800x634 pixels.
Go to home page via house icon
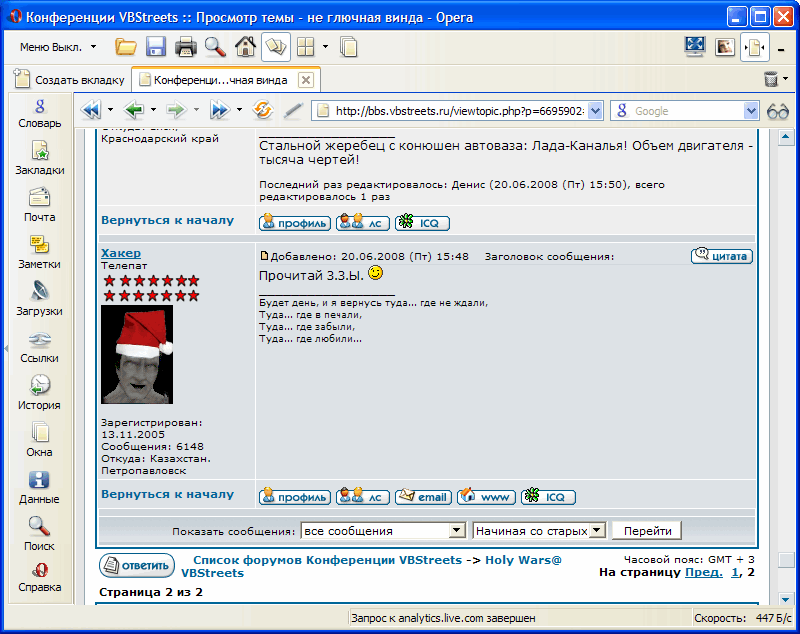(x=245, y=47)
